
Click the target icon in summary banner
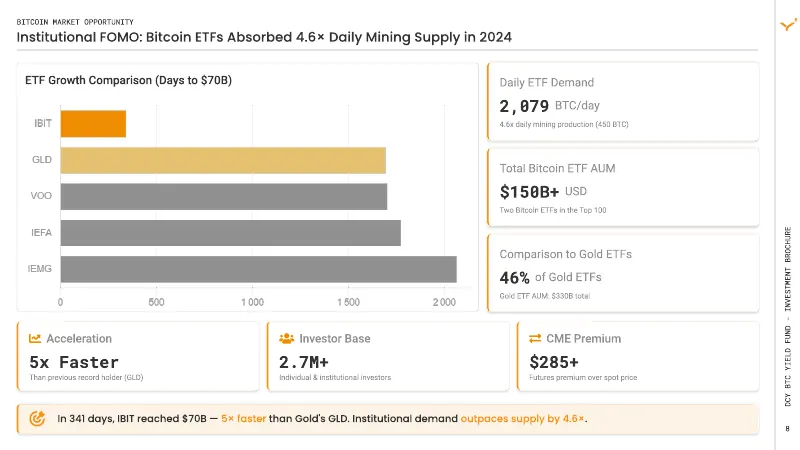(37, 418)
